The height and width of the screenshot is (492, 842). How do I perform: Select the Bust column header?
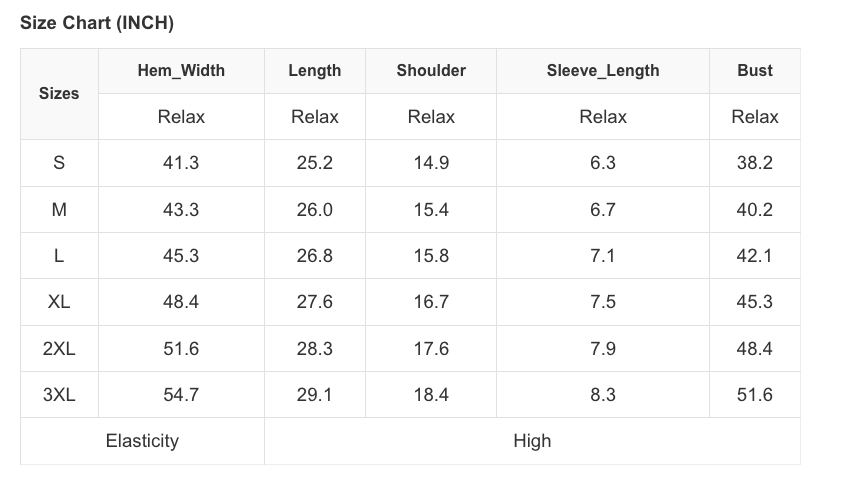755,70
